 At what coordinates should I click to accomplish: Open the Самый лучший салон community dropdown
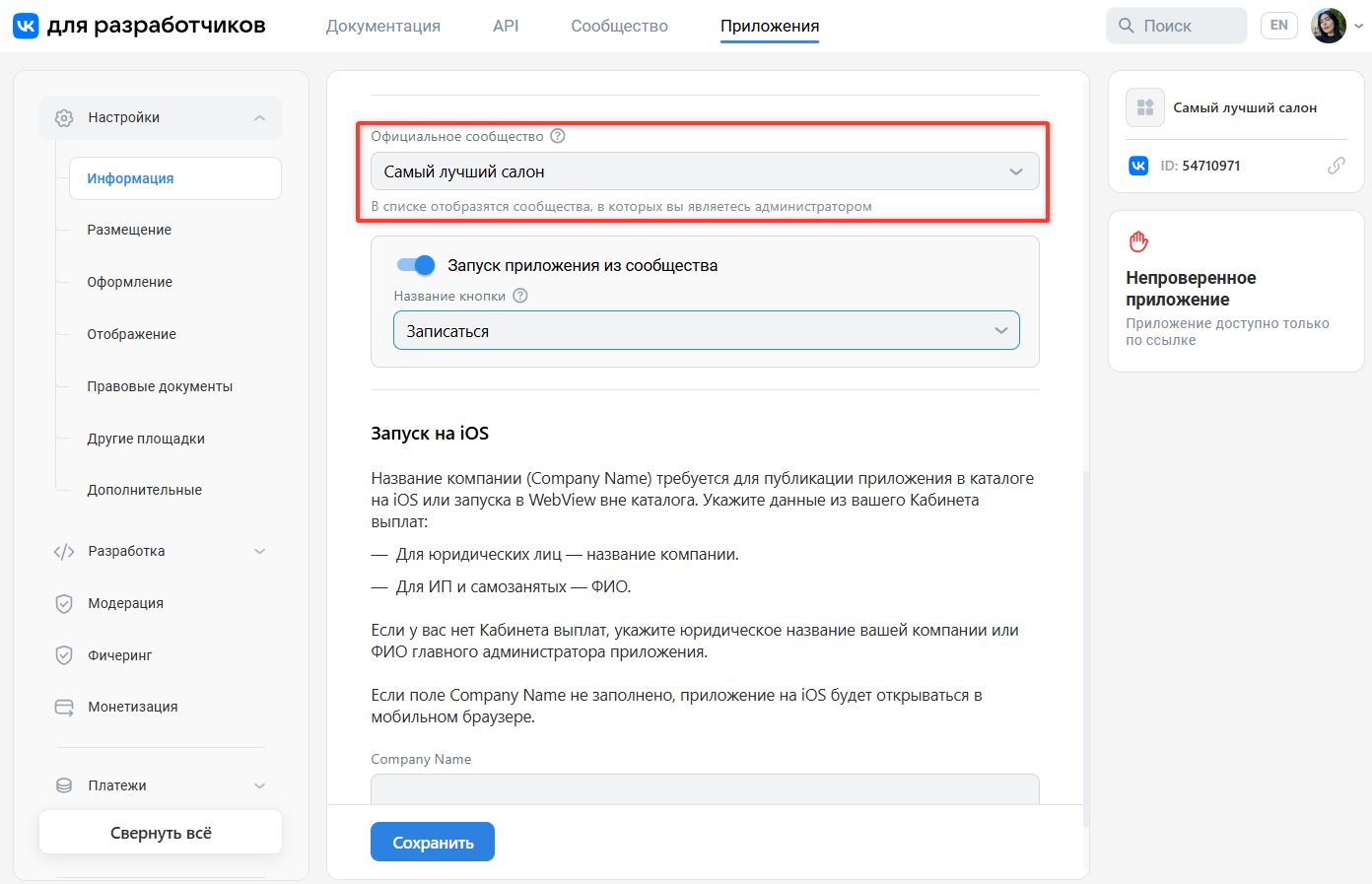705,171
